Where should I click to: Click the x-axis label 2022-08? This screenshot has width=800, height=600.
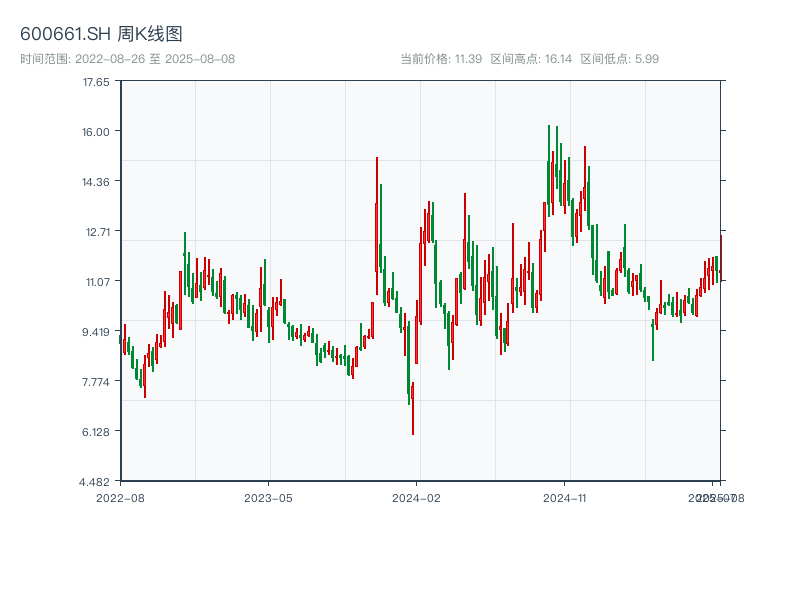click(120, 498)
